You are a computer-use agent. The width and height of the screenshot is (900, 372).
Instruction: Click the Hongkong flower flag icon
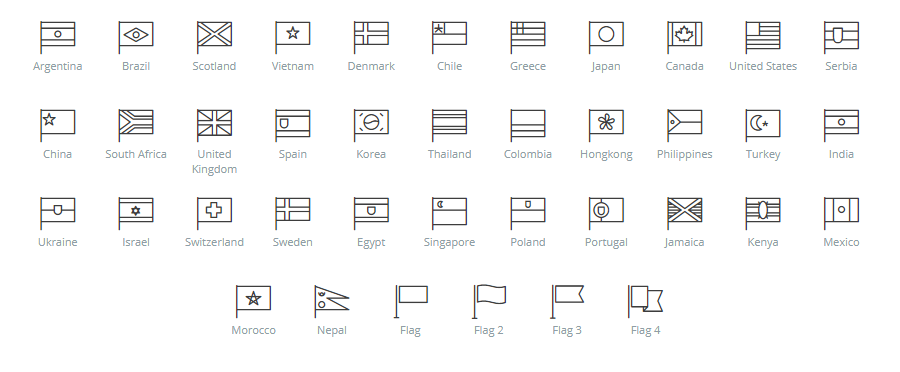(x=606, y=125)
